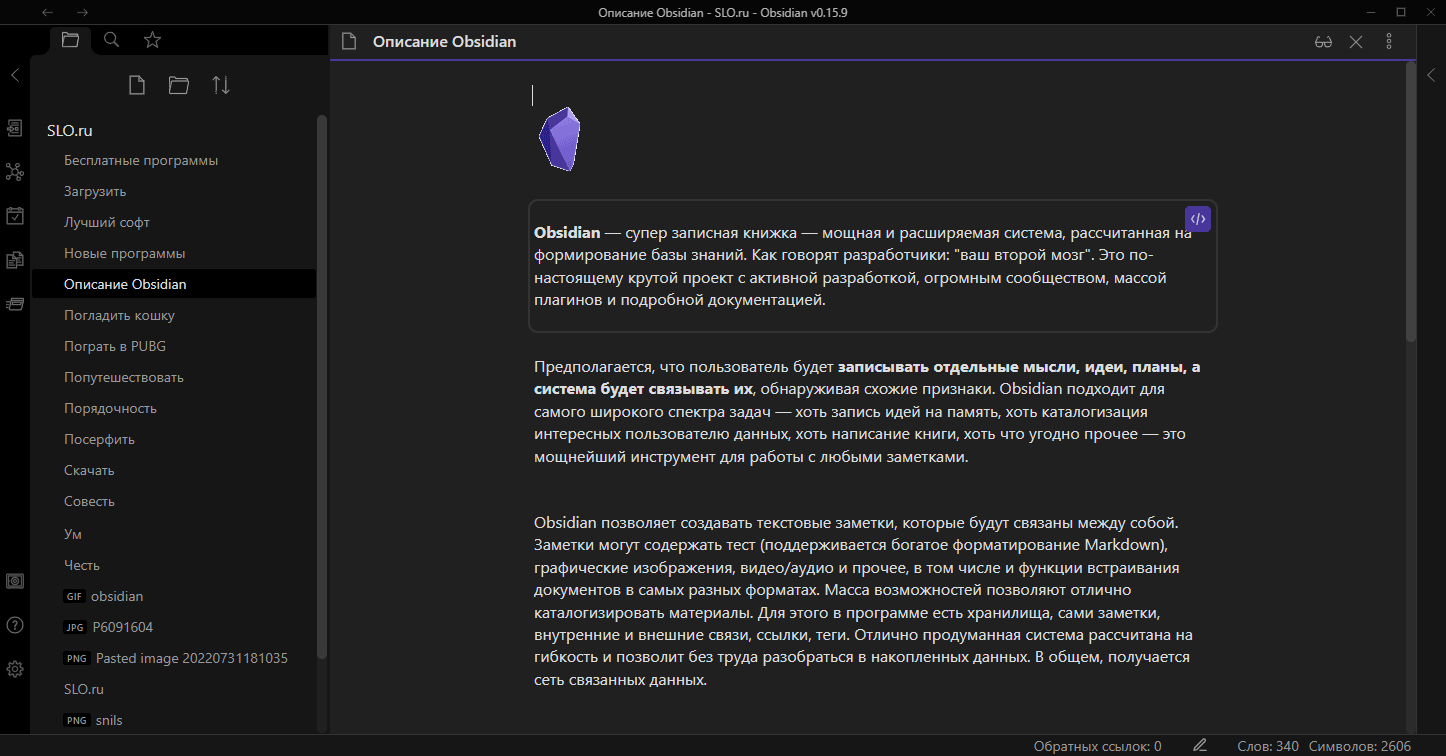Toggle editing mode pencil in status bar
The image size is (1446, 756).
coord(1200,746)
